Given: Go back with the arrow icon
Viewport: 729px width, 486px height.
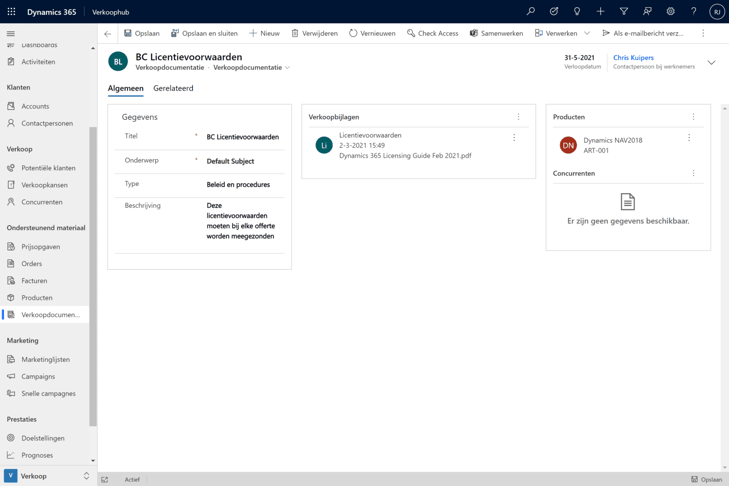Looking at the screenshot, I should (x=108, y=33).
